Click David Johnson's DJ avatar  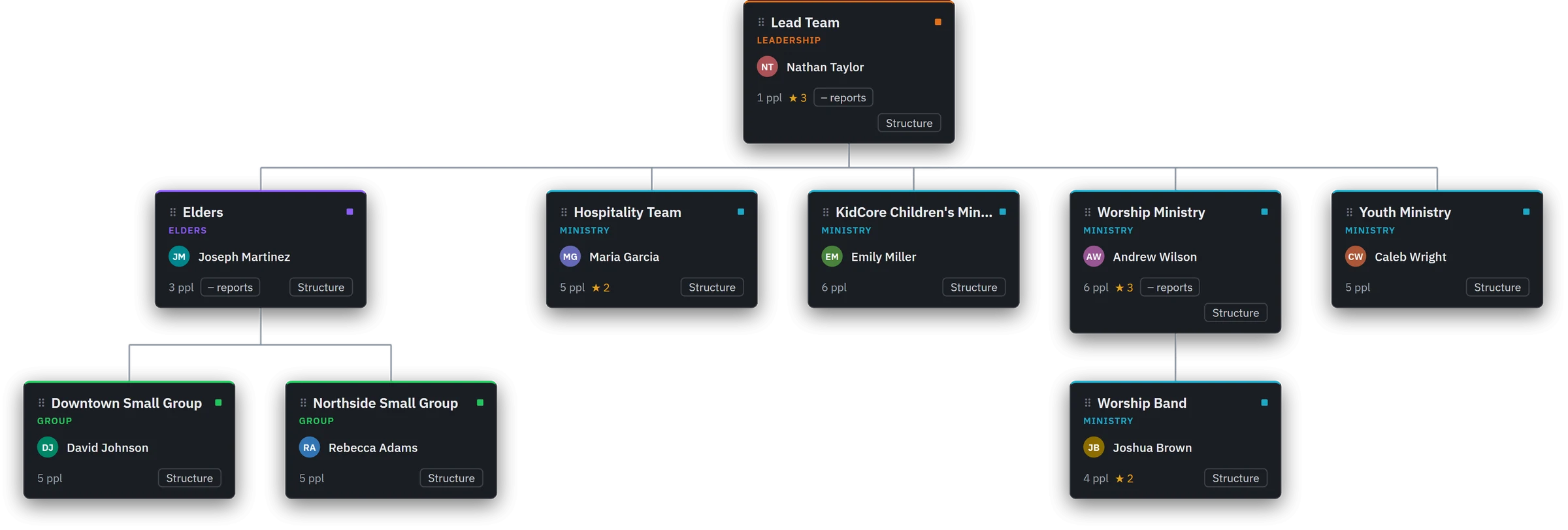pyautogui.click(x=48, y=448)
